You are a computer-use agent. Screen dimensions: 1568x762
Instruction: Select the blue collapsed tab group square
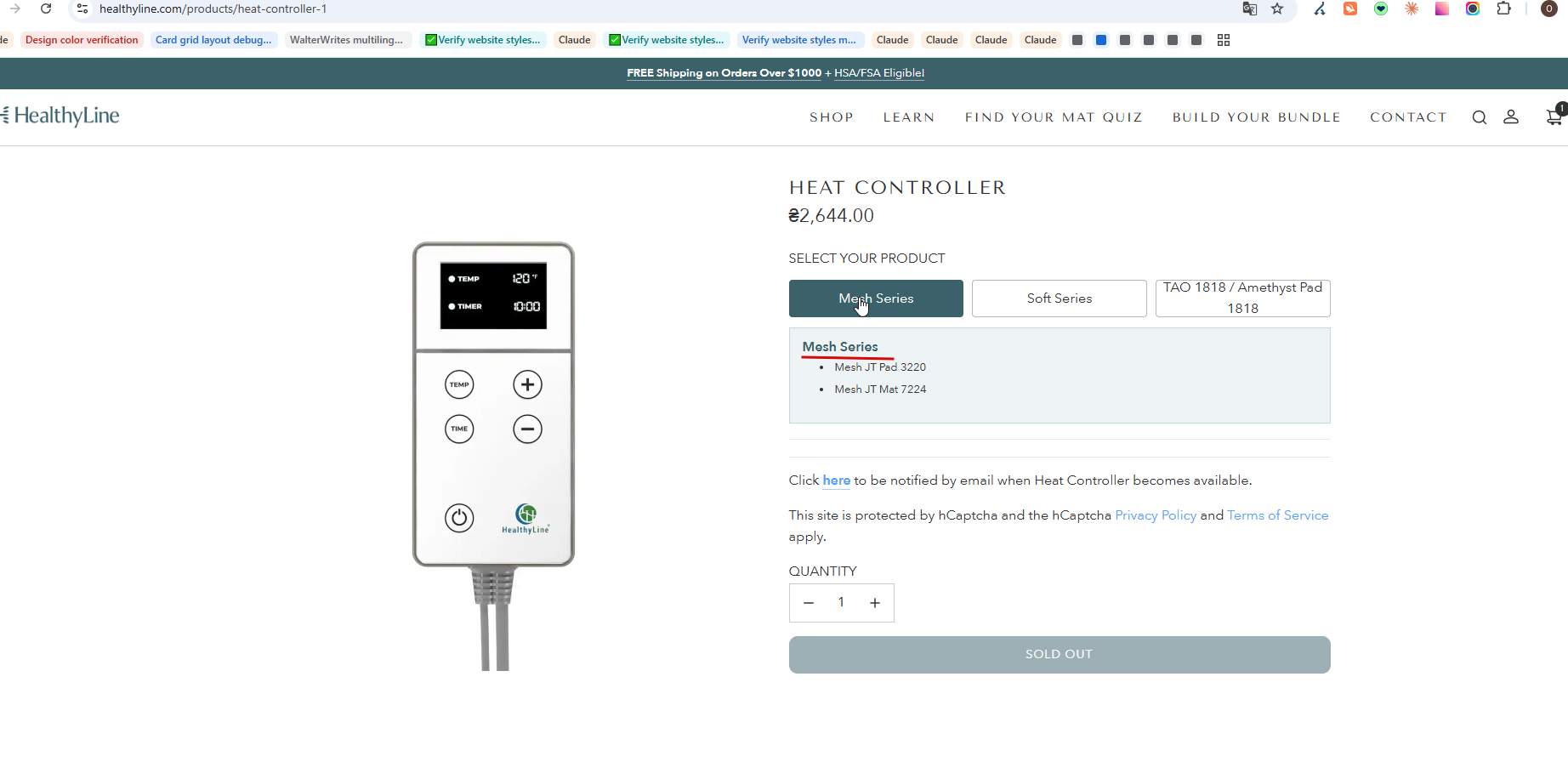pos(1101,40)
